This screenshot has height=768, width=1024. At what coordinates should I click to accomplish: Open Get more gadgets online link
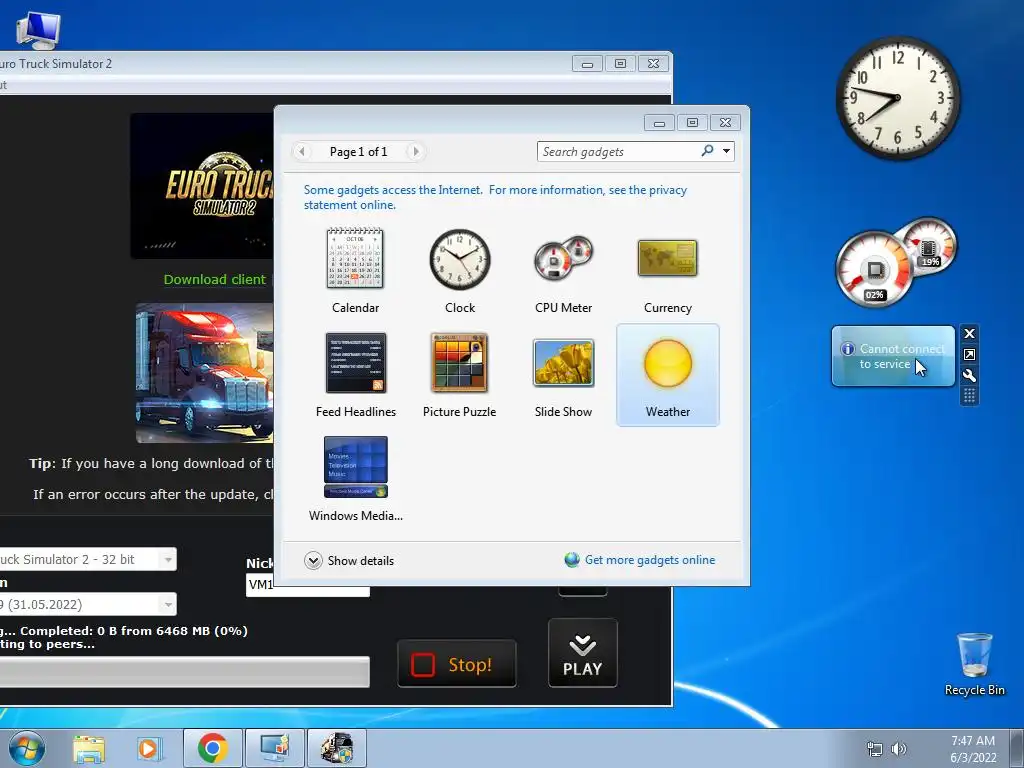(640, 560)
